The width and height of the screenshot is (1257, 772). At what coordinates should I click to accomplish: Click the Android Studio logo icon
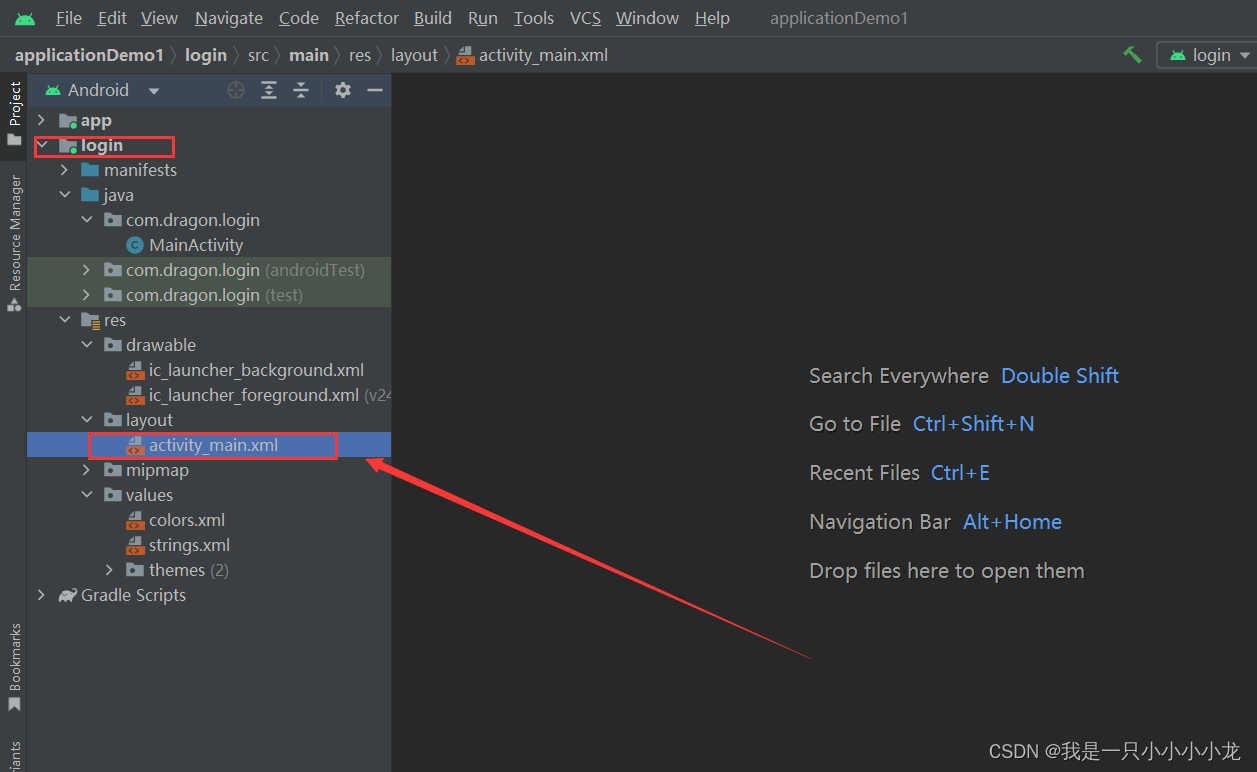click(x=25, y=18)
